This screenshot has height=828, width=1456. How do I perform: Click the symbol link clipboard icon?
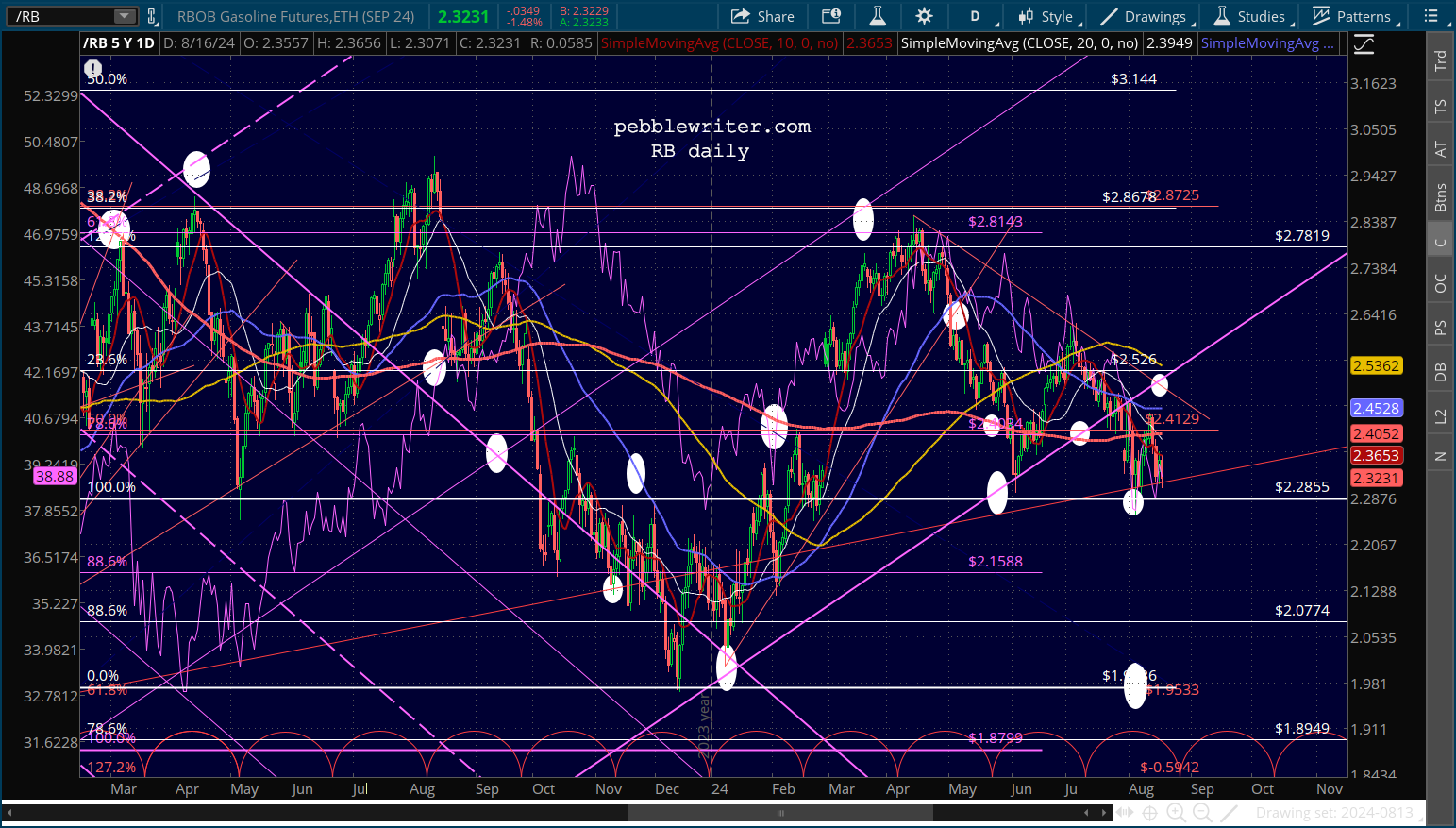152,16
